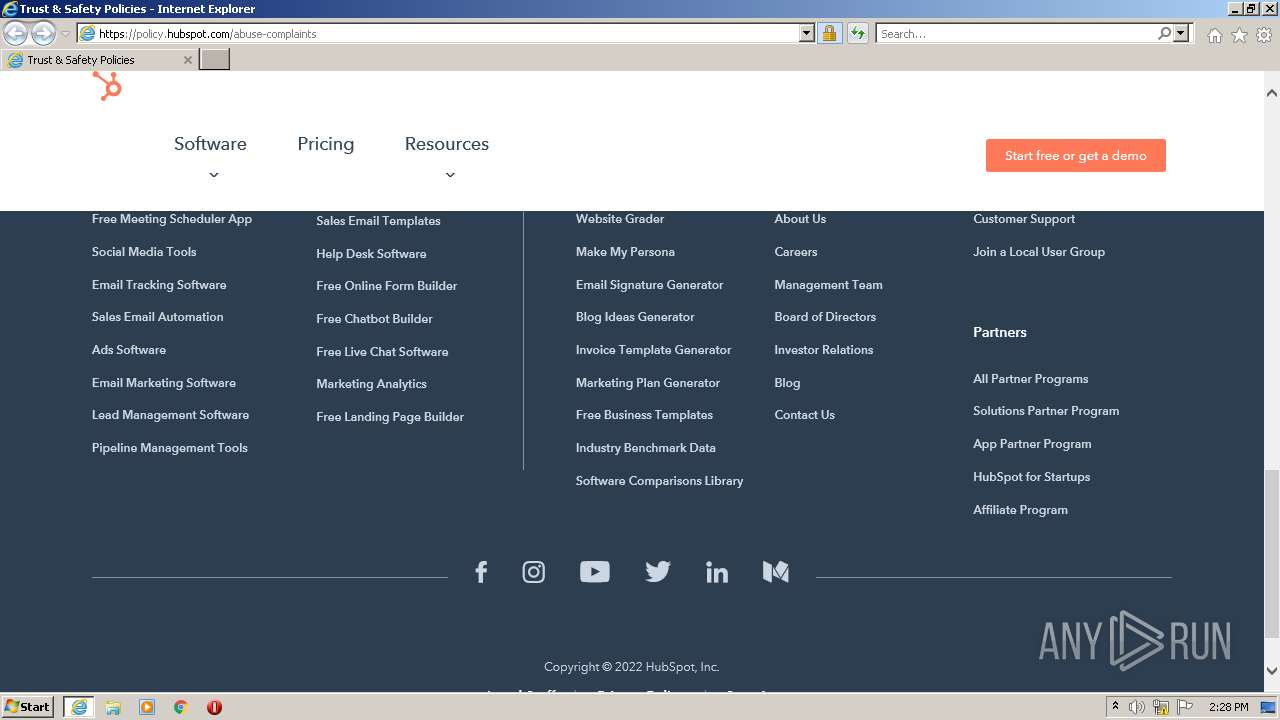Show hidden tray icons arrow
This screenshot has height=720, width=1280.
coord(1115,706)
